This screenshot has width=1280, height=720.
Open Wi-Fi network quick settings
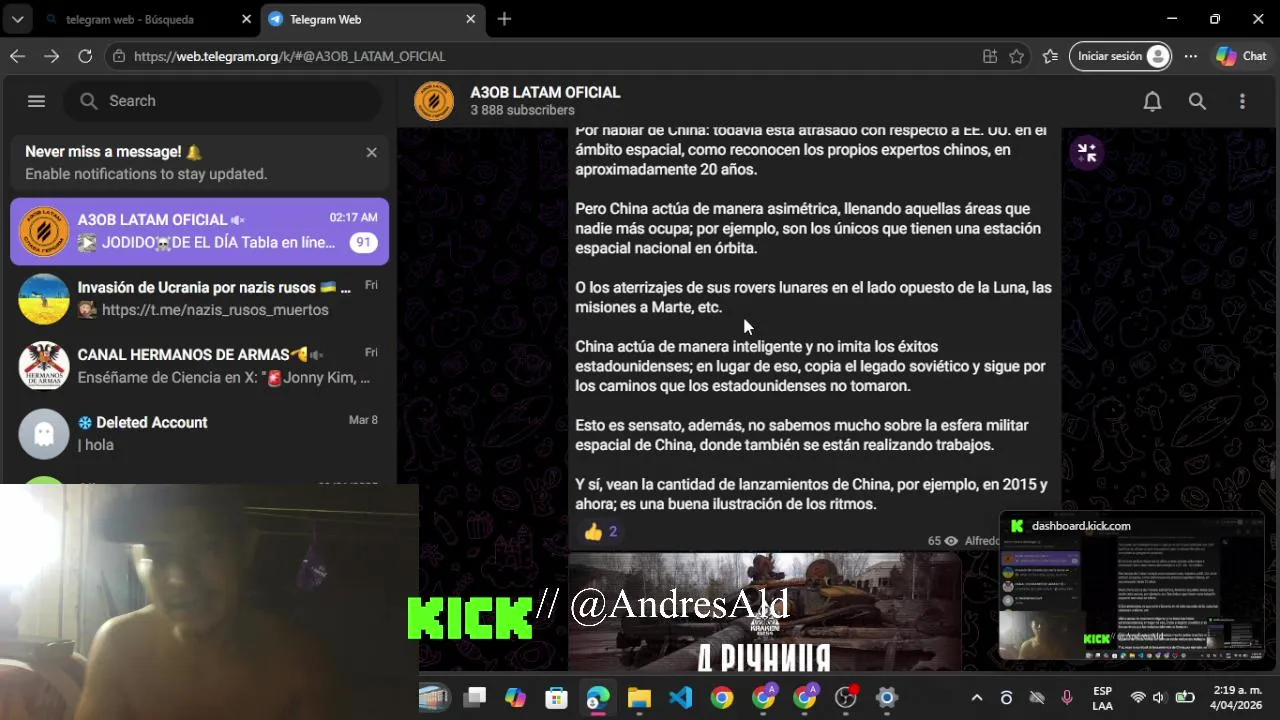tap(1138, 698)
